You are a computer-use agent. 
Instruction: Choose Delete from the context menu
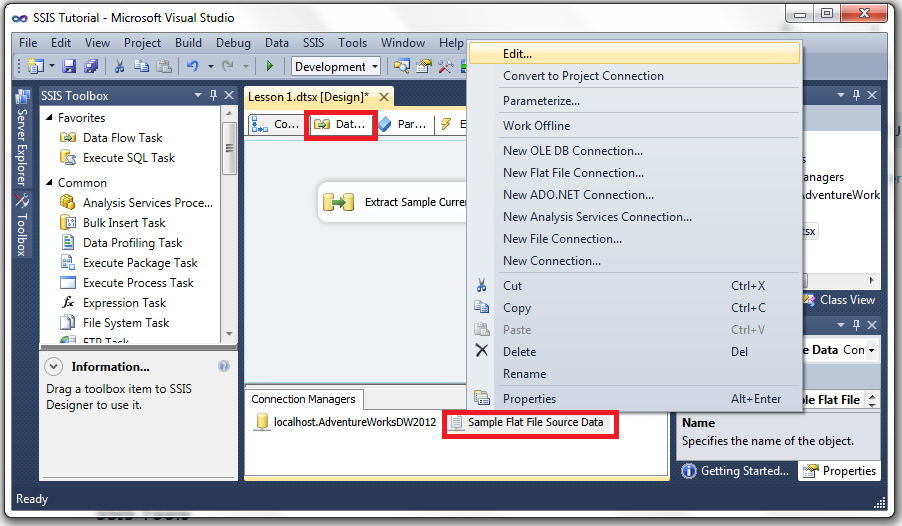pyautogui.click(x=634, y=352)
